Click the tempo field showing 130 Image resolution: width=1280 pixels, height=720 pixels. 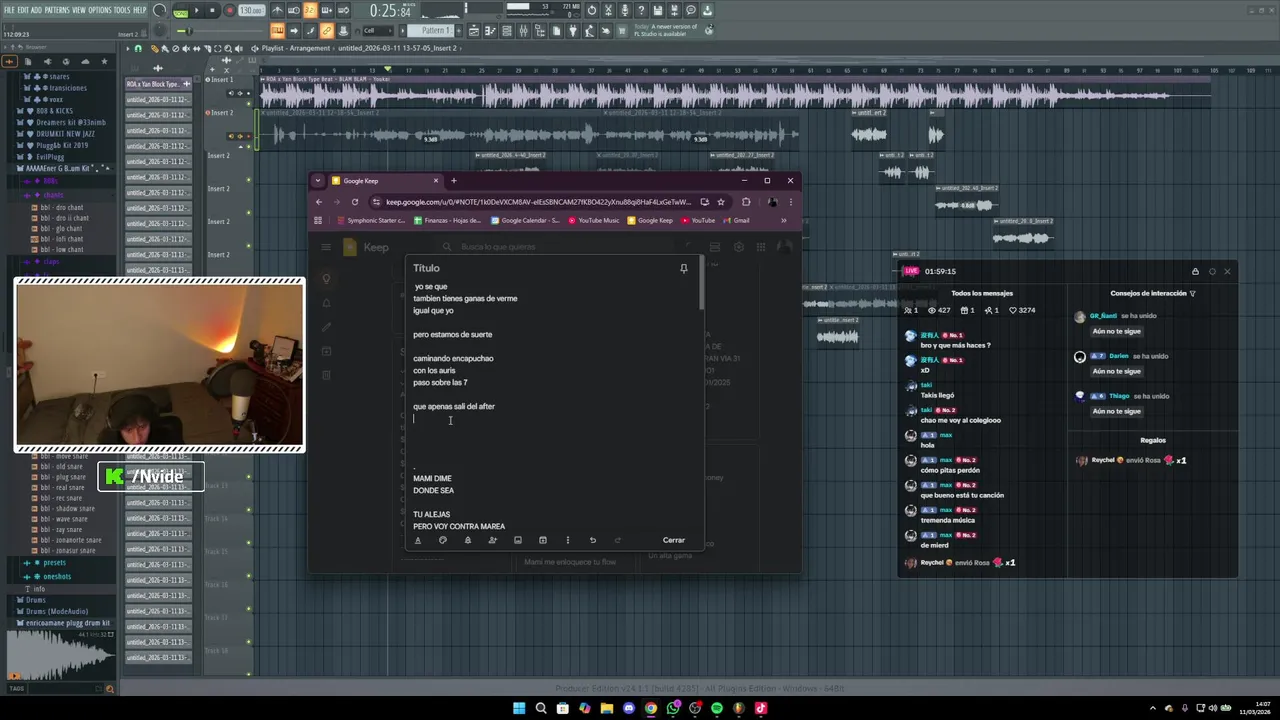251,11
